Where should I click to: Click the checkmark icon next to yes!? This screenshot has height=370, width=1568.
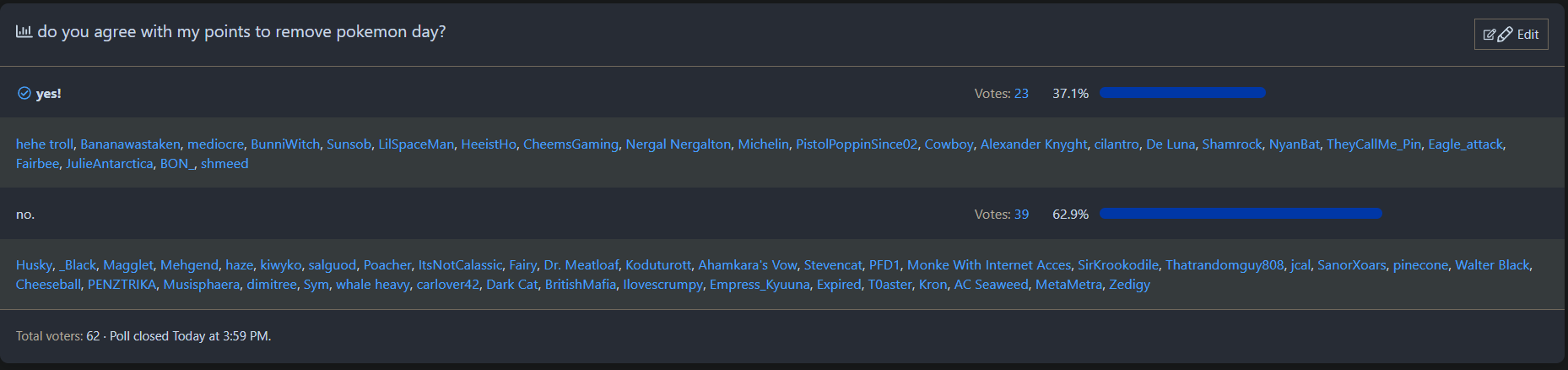click(x=24, y=93)
